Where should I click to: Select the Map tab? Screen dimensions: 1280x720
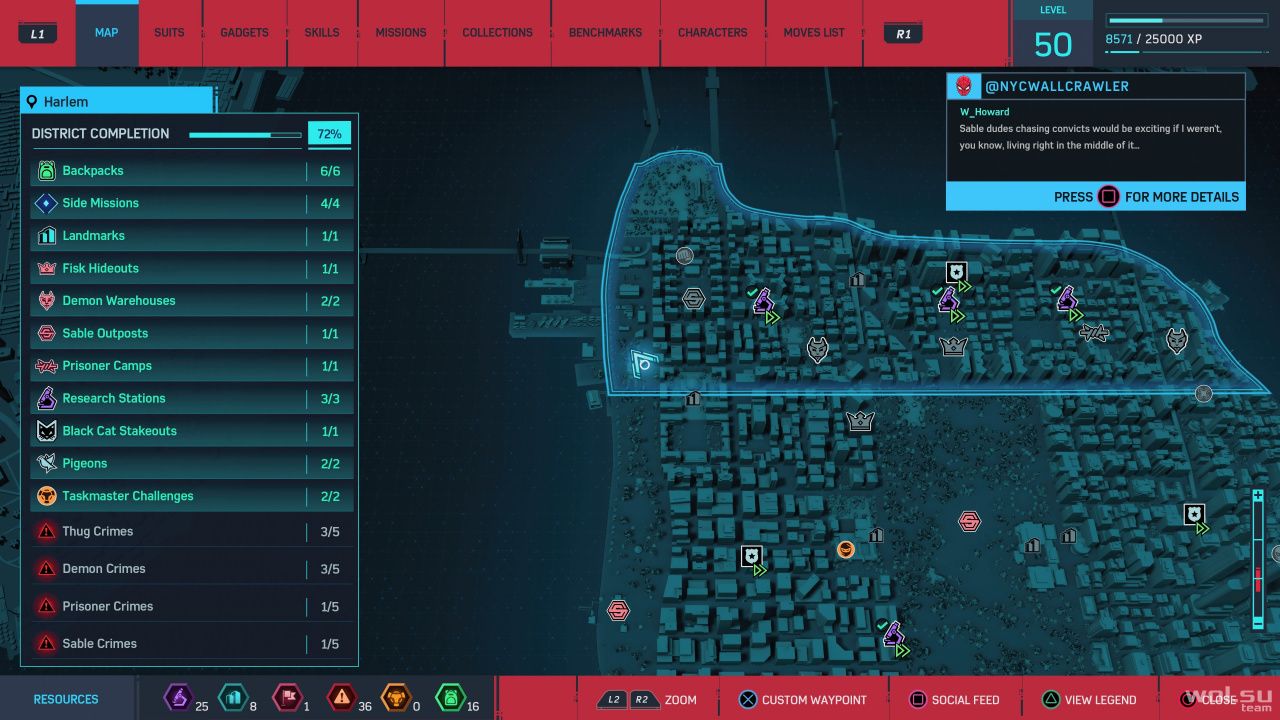[x=106, y=33]
